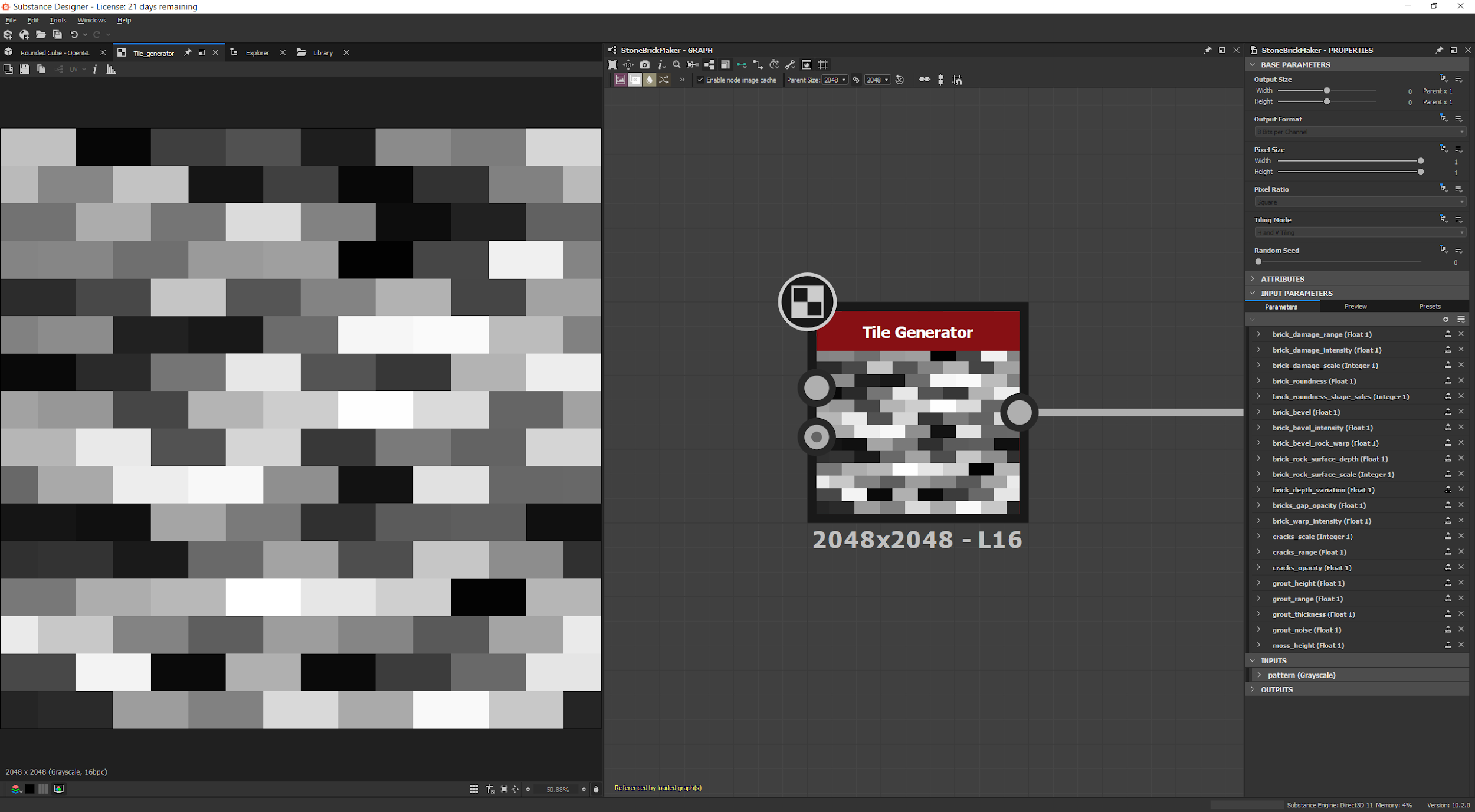Open the histogram in the 2D view toolbar
This screenshot has width=1475, height=812.
111,70
